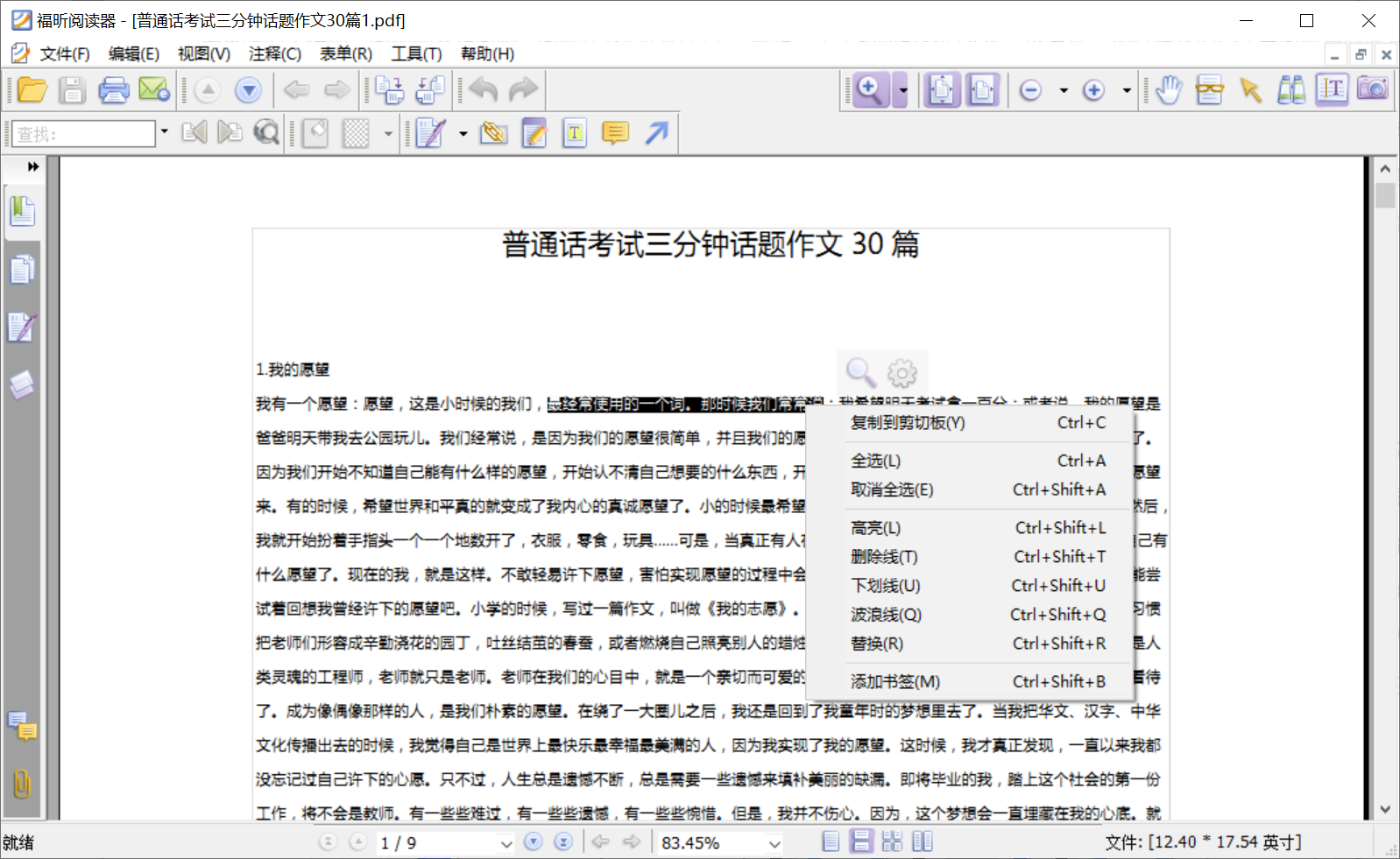1400x859 pixels.
Task: Click the floating magnifier search icon
Action: [860, 372]
